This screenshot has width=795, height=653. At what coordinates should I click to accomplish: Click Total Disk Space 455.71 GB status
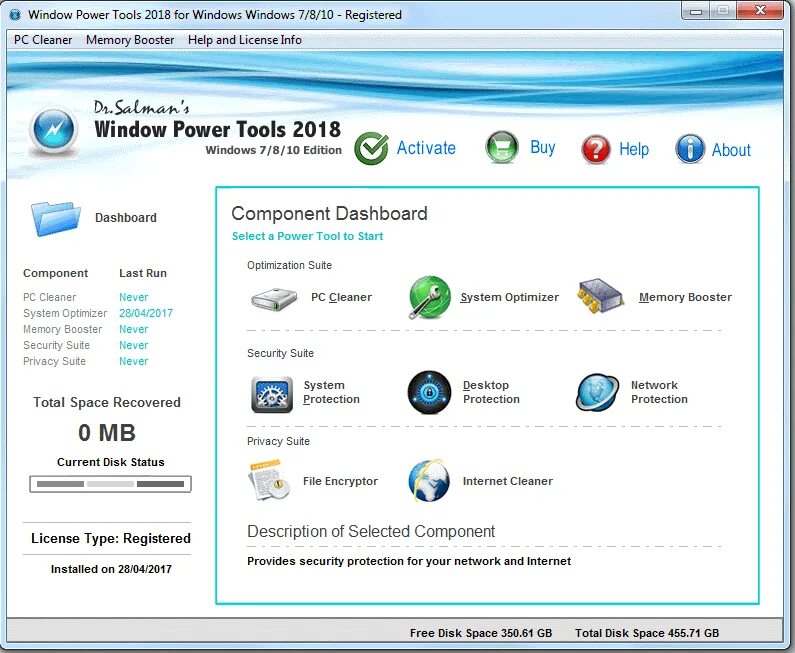click(x=647, y=633)
